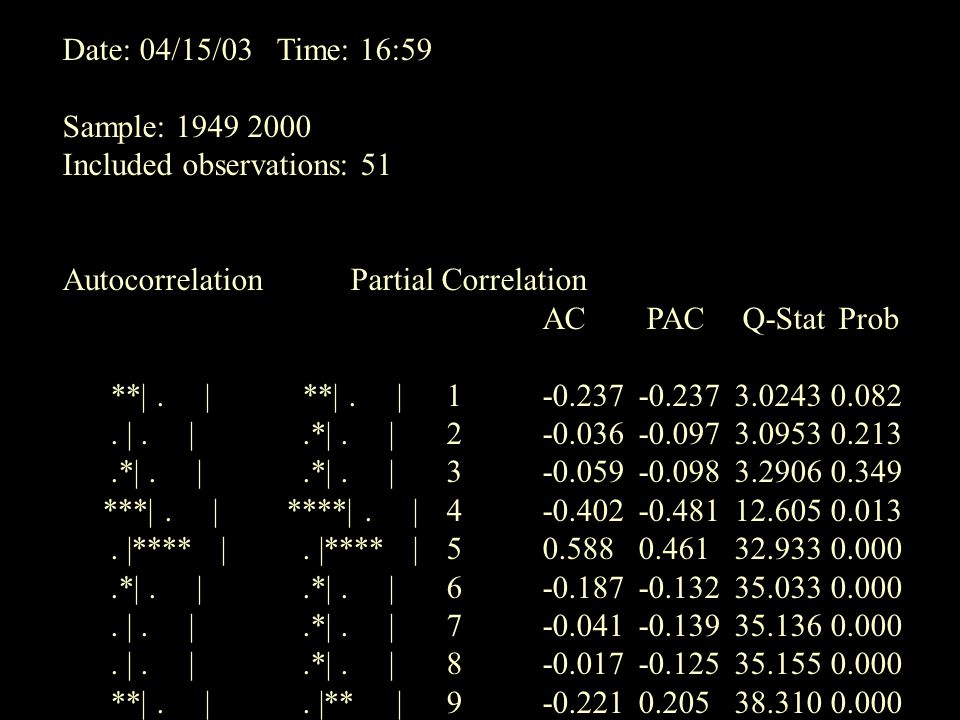Click Q-Stat value 35.033

778,588
